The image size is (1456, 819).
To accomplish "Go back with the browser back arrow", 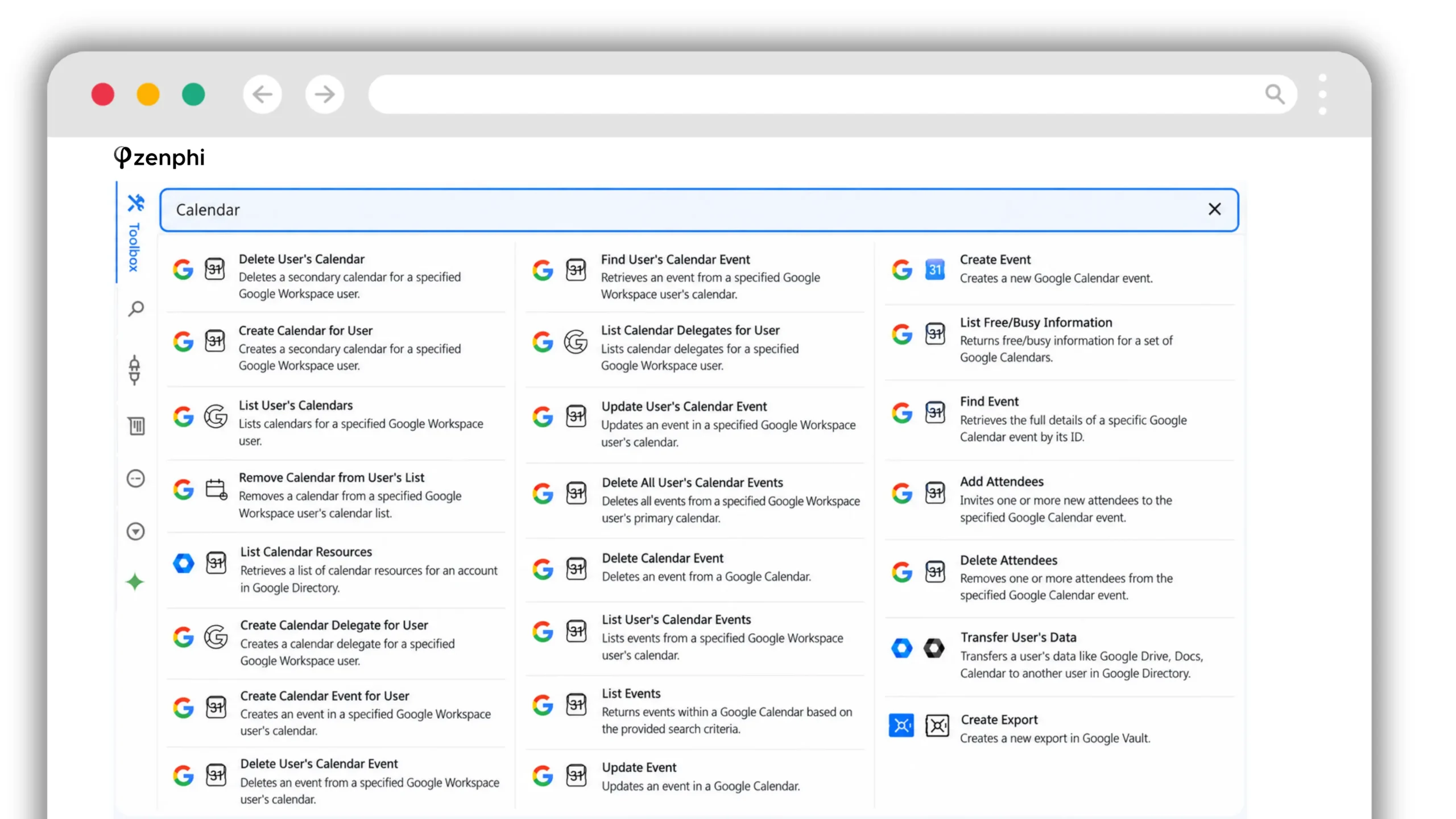I will 262,94.
